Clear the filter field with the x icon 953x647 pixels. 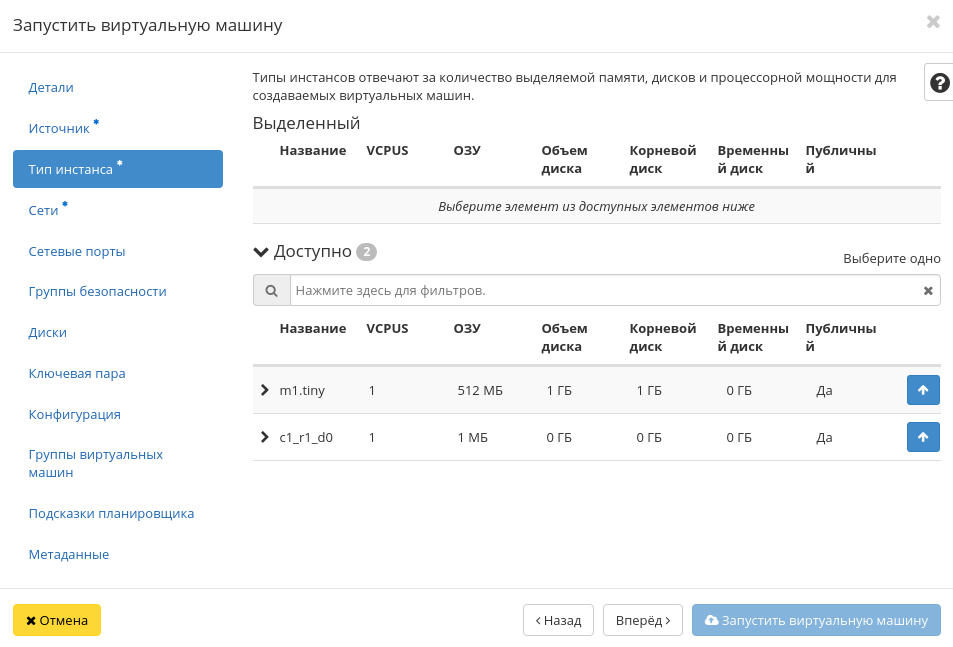point(927,291)
